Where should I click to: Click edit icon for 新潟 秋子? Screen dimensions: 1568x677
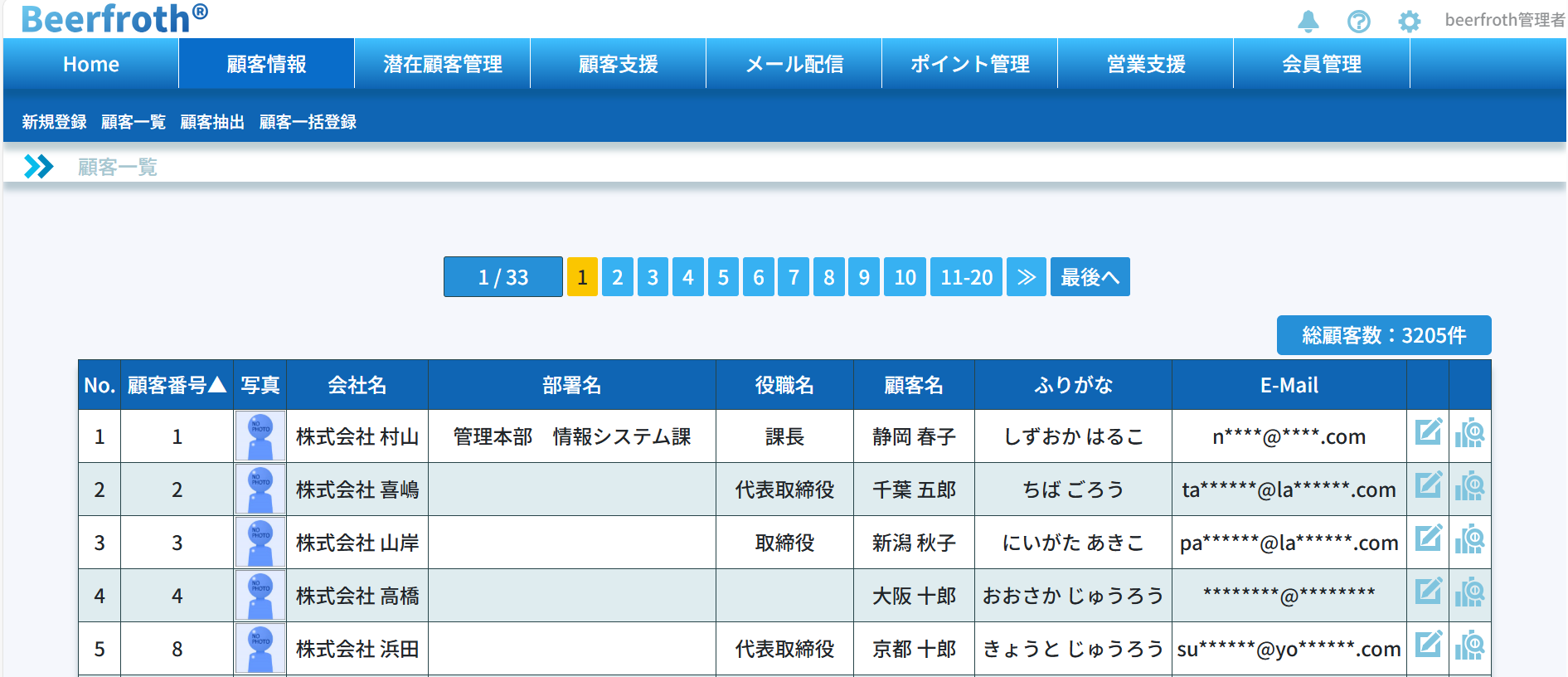1428,538
